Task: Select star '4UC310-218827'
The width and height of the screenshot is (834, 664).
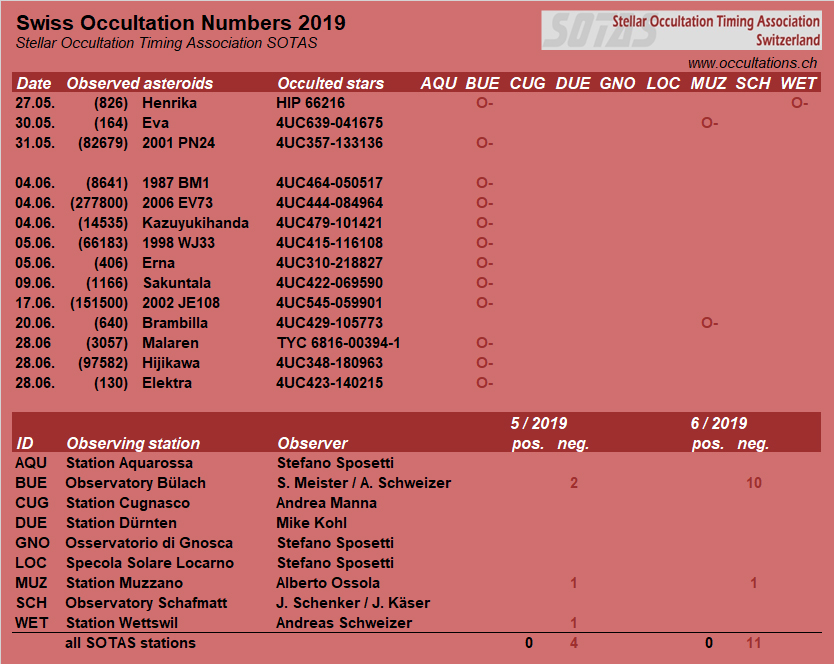Action: pos(329,263)
